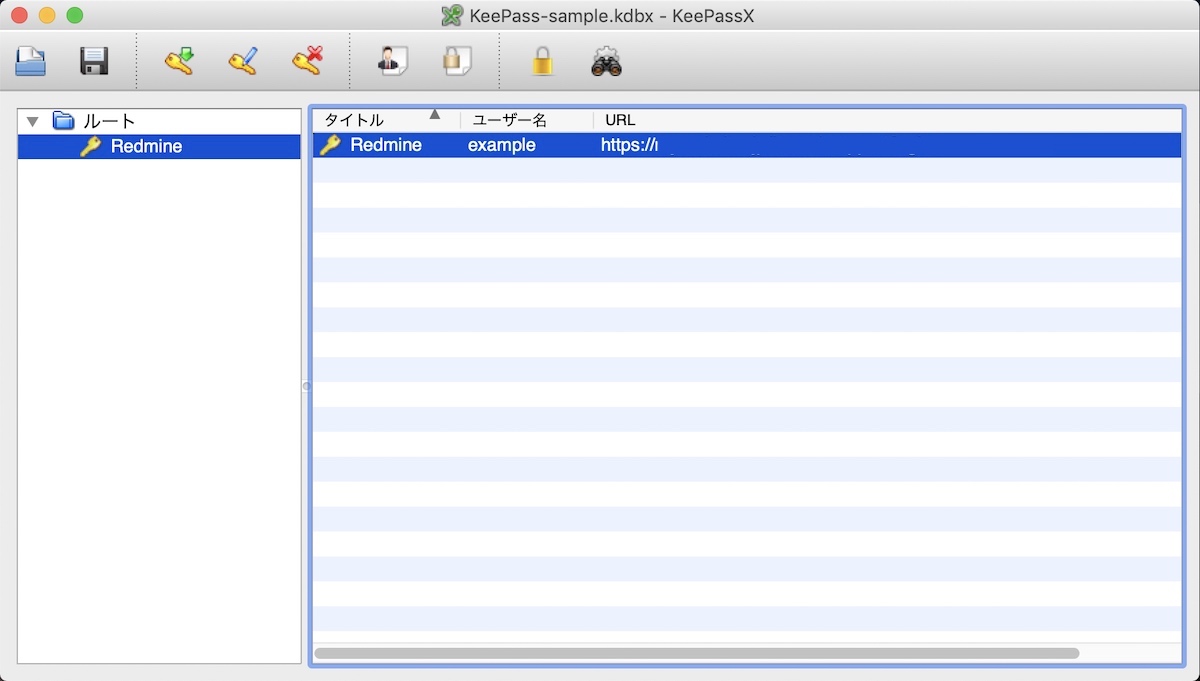Sort entries by ユーザー名 column header
1200x681 pixels.
point(510,120)
